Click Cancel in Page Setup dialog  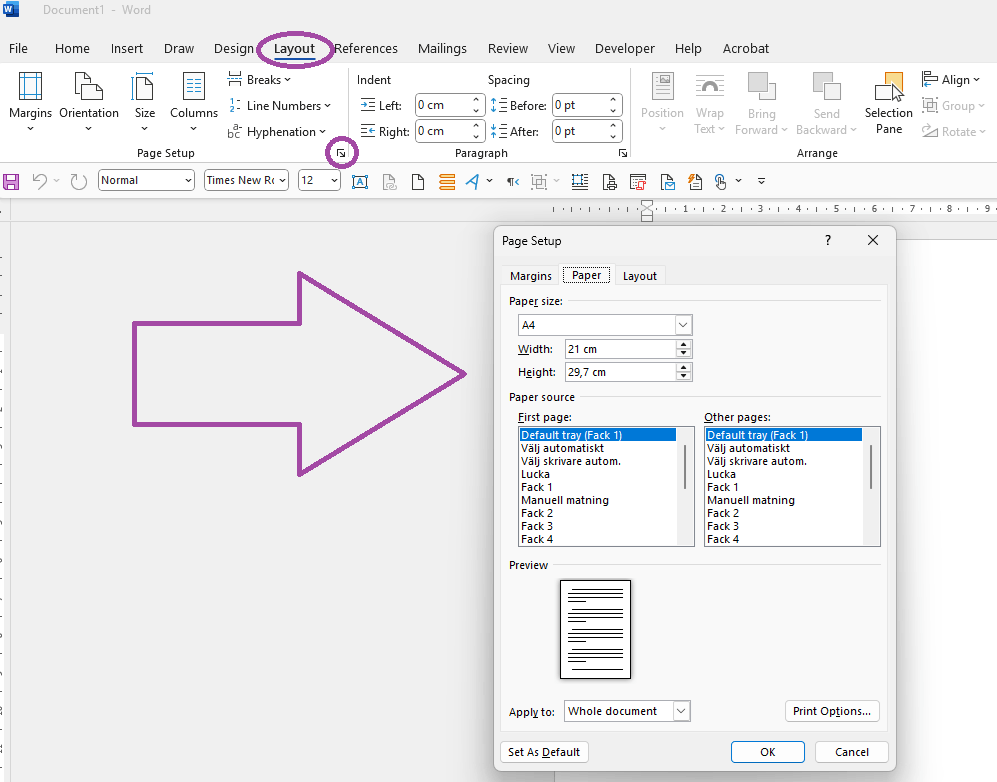851,752
